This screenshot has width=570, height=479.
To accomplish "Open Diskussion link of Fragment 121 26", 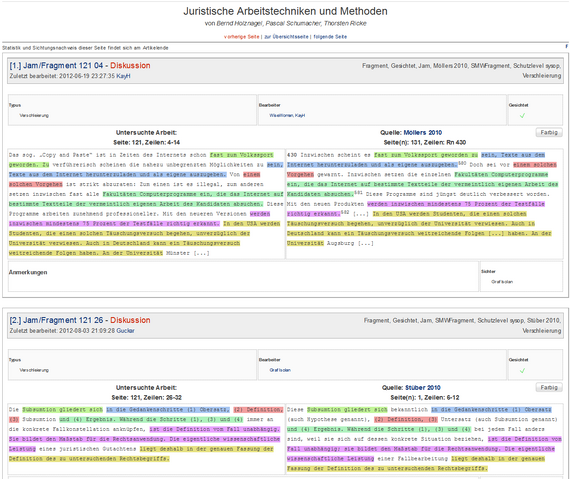I will coord(130,320).
